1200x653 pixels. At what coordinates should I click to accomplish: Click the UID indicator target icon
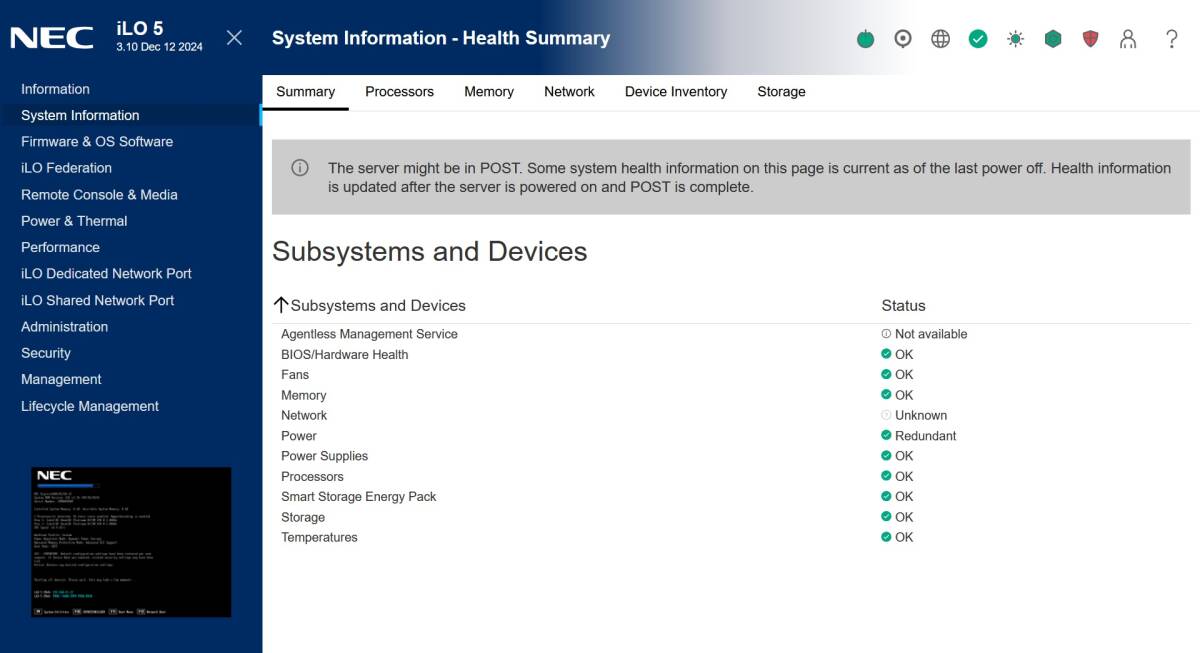coord(903,39)
